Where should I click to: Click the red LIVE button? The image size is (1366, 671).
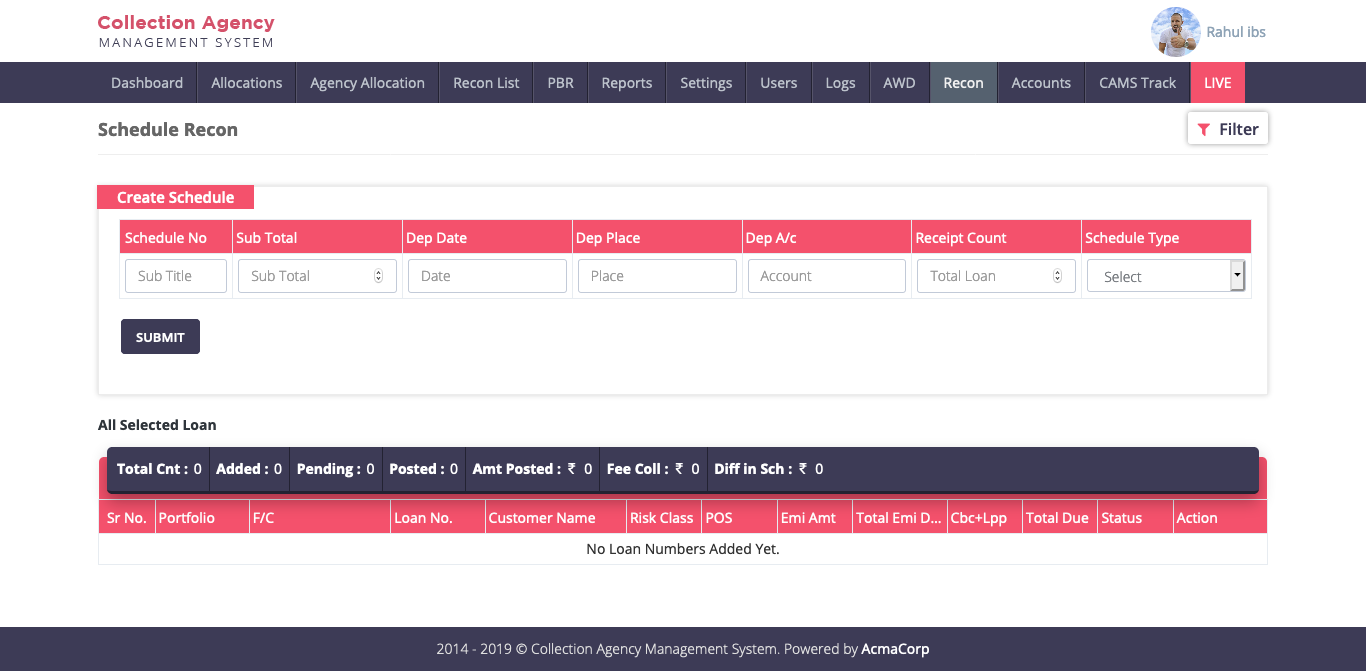pos(1217,83)
